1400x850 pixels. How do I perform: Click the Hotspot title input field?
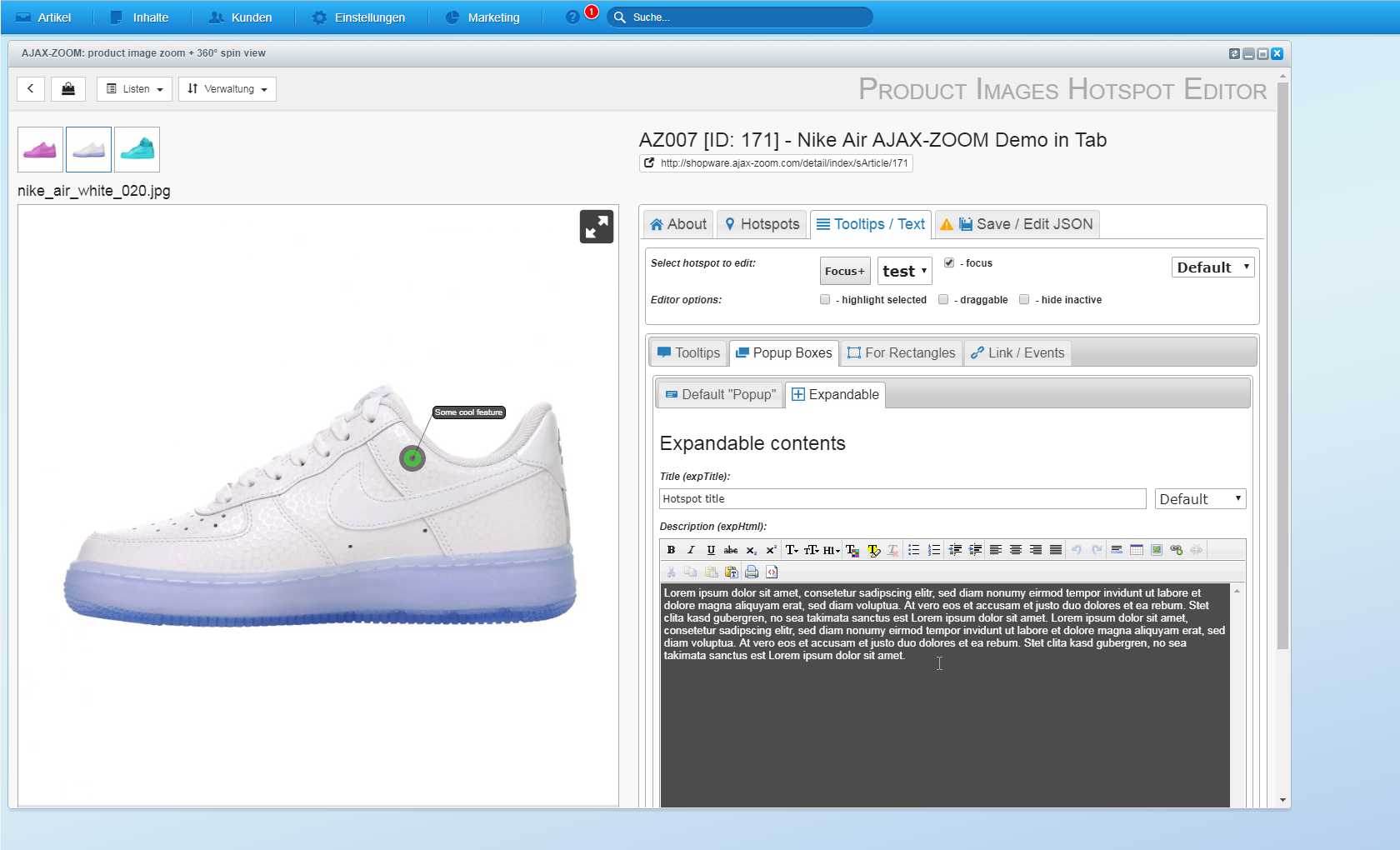[902, 499]
